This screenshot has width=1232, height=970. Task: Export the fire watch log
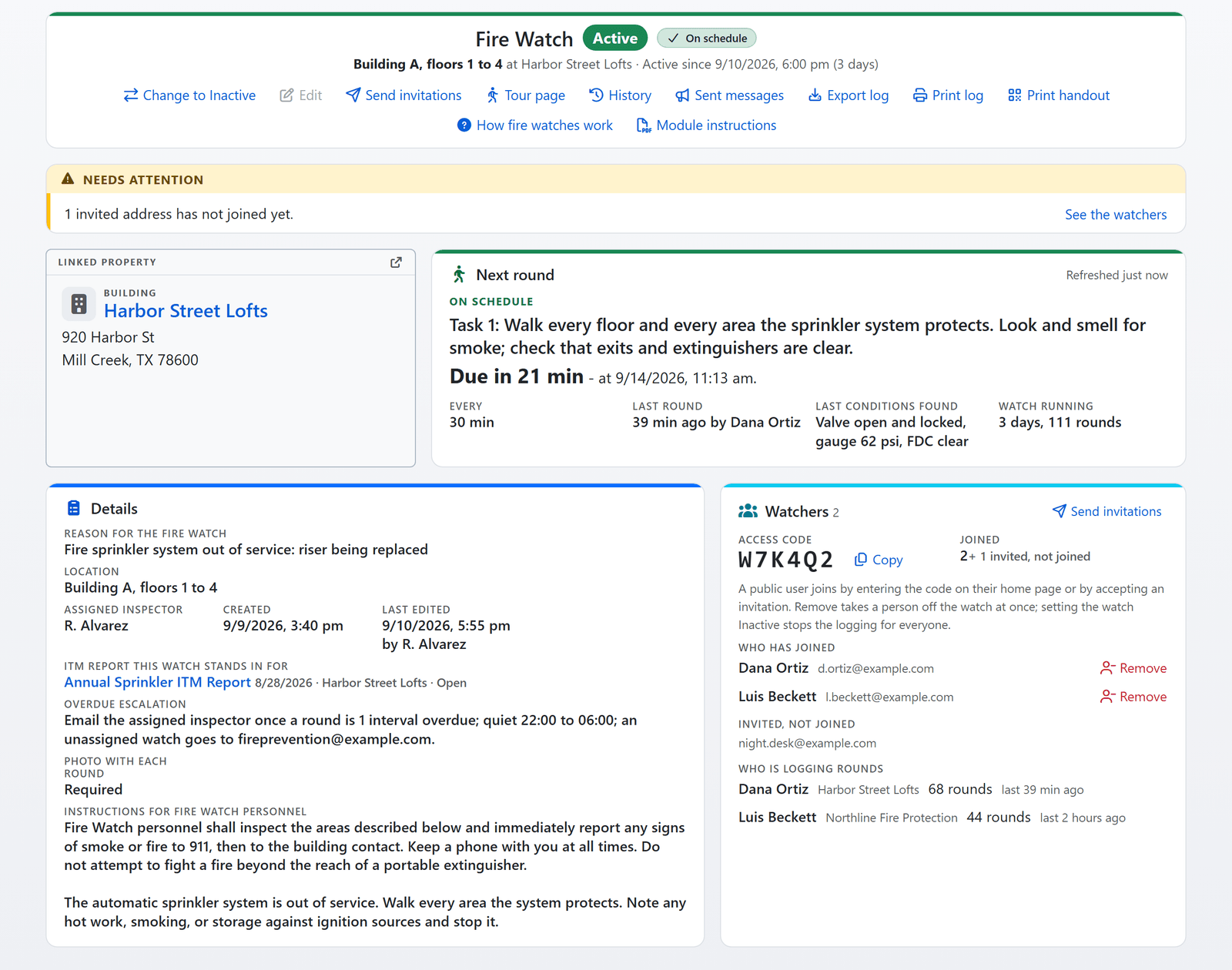[849, 95]
